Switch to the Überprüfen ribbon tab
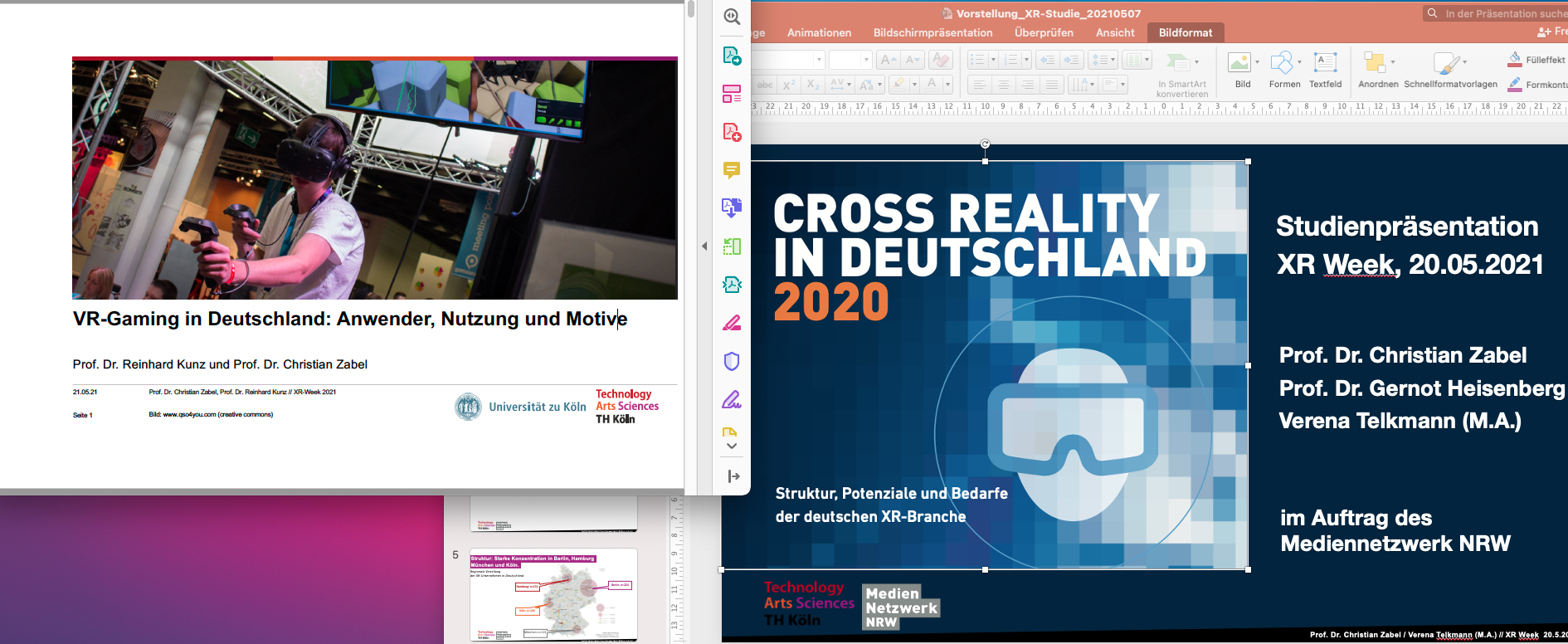This screenshot has width=1568, height=644. click(x=1044, y=32)
